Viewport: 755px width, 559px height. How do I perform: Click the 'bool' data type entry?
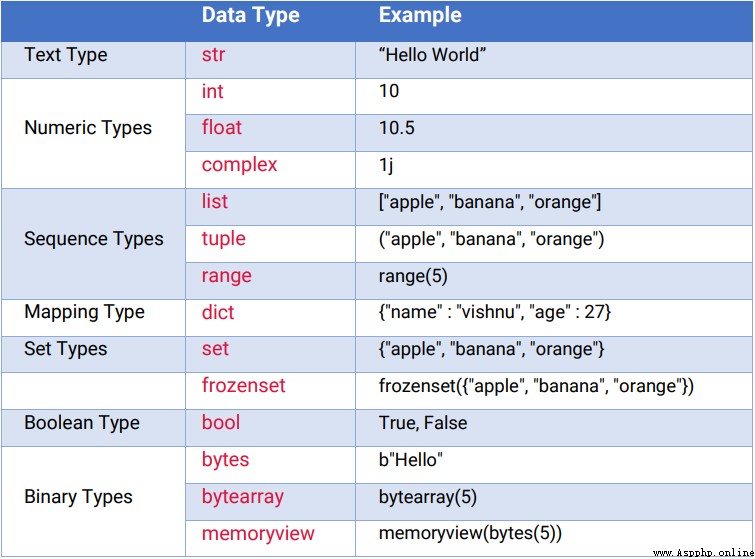coord(221,422)
